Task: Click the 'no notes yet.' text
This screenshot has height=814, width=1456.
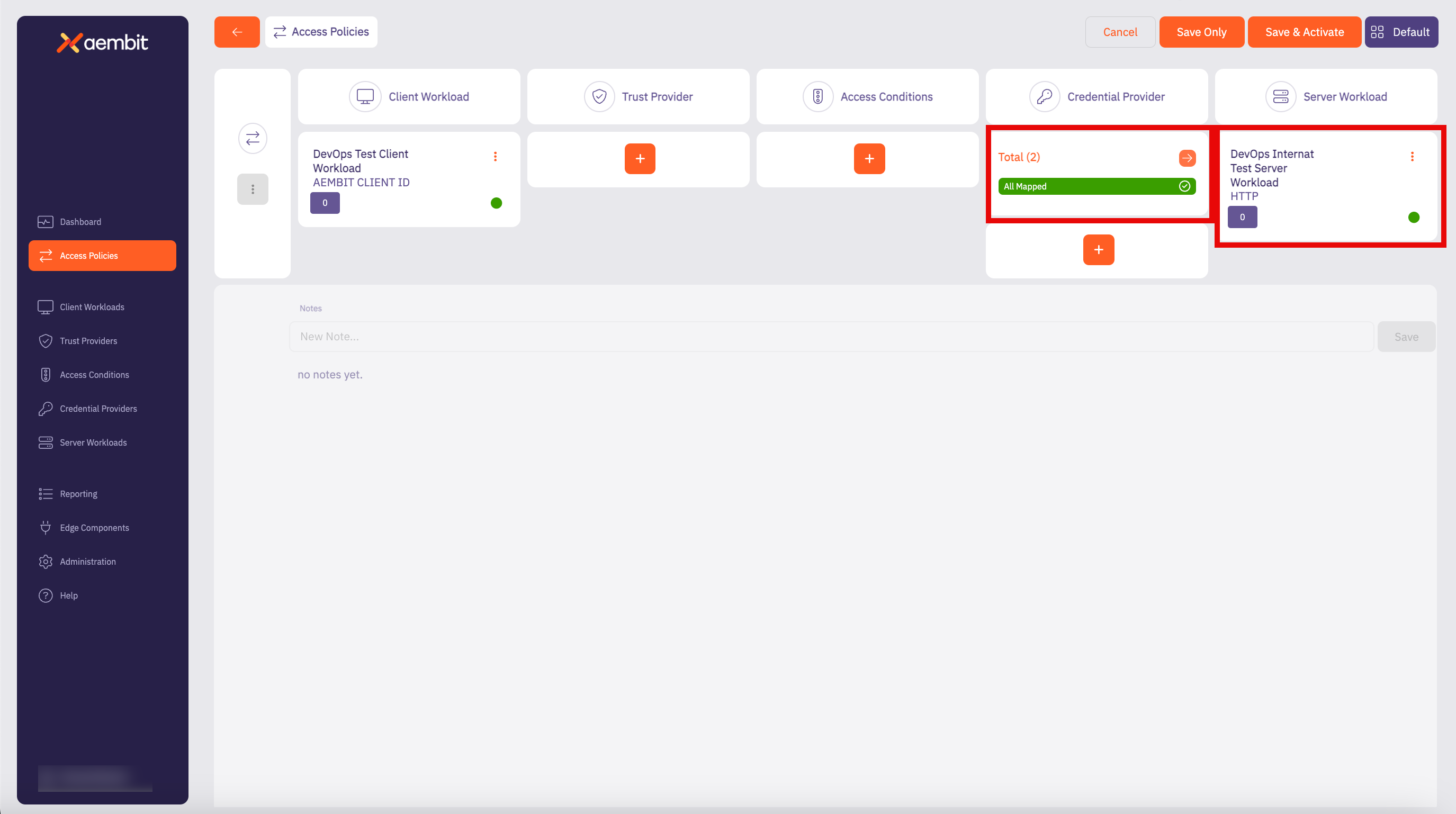Action: pyautogui.click(x=330, y=375)
